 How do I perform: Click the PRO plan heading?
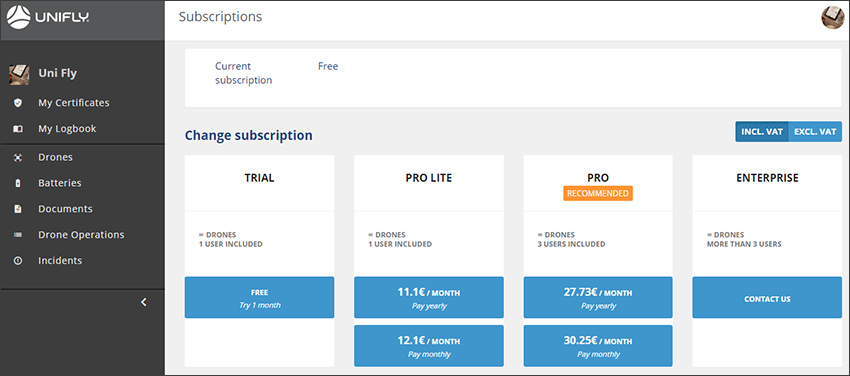point(598,178)
